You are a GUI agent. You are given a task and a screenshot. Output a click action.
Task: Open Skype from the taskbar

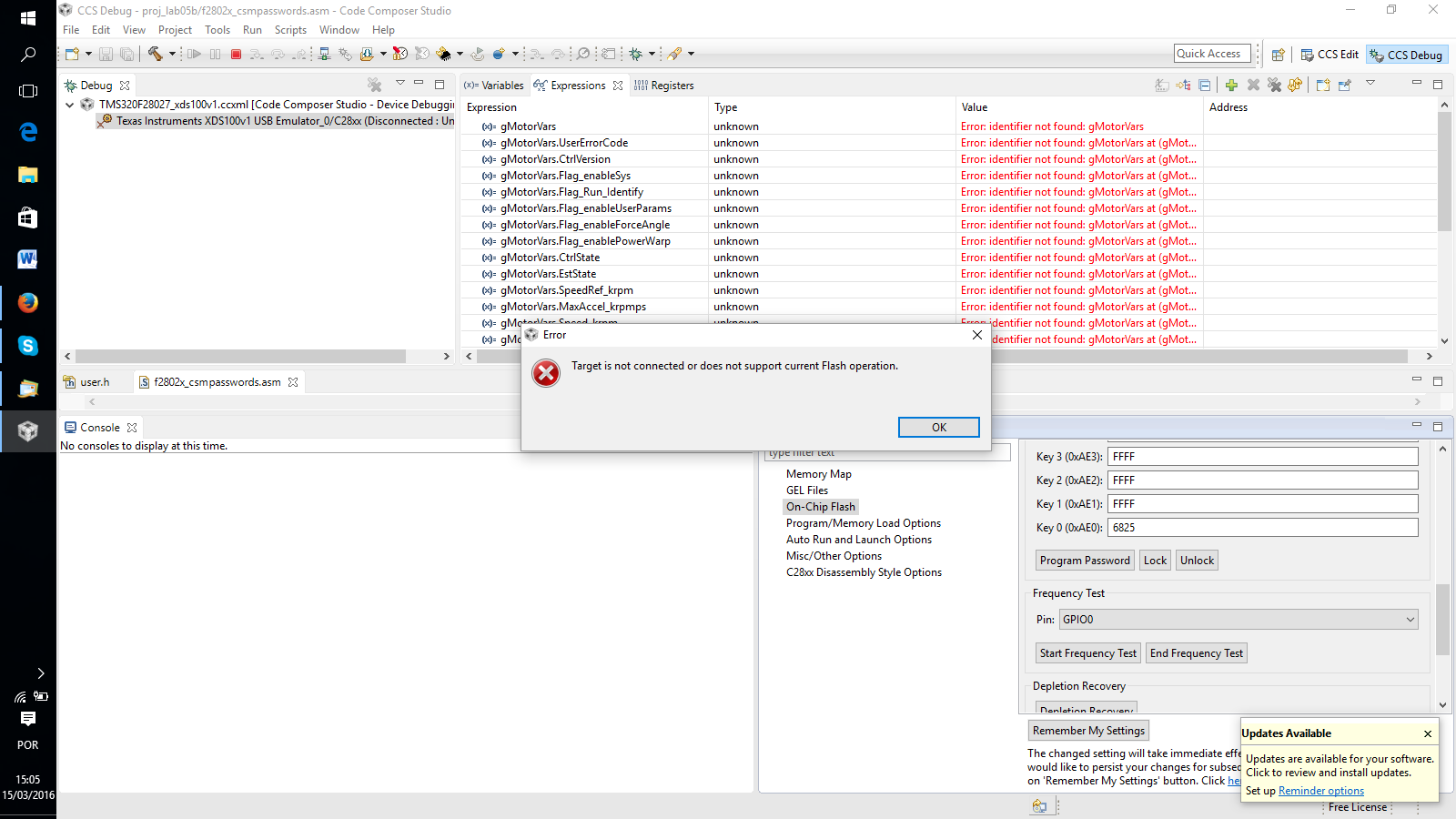[x=28, y=346]
